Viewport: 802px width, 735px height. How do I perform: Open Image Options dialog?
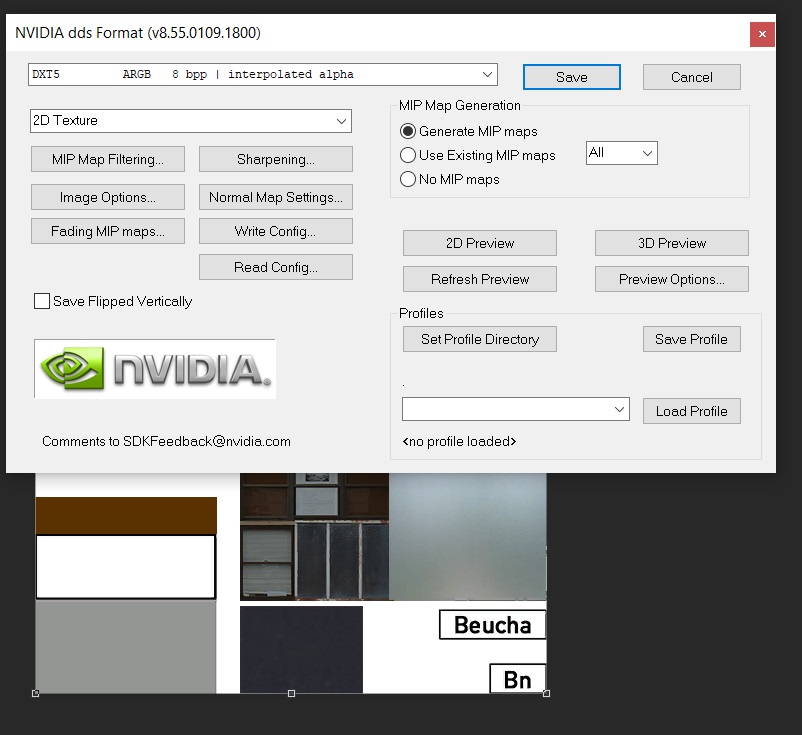(108, 197)
